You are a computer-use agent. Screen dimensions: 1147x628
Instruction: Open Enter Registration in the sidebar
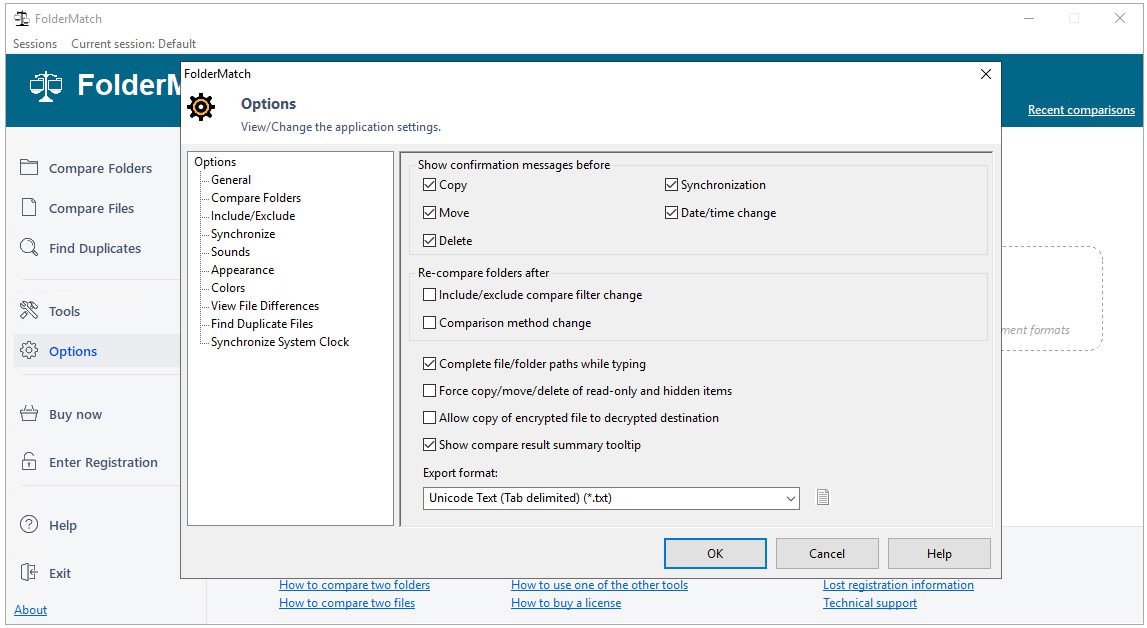click(103, 462)
